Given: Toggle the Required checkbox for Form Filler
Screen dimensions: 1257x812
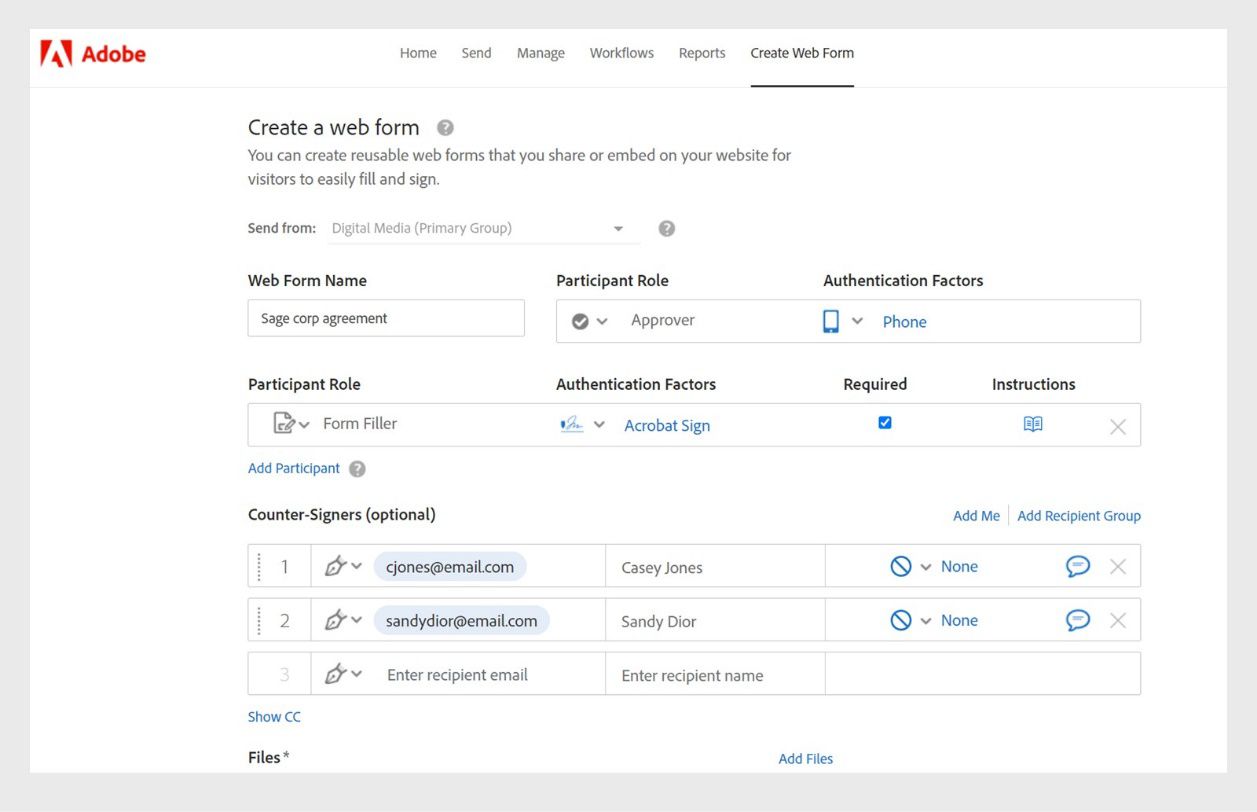Looking at the screenshot, I should point(885,423).
